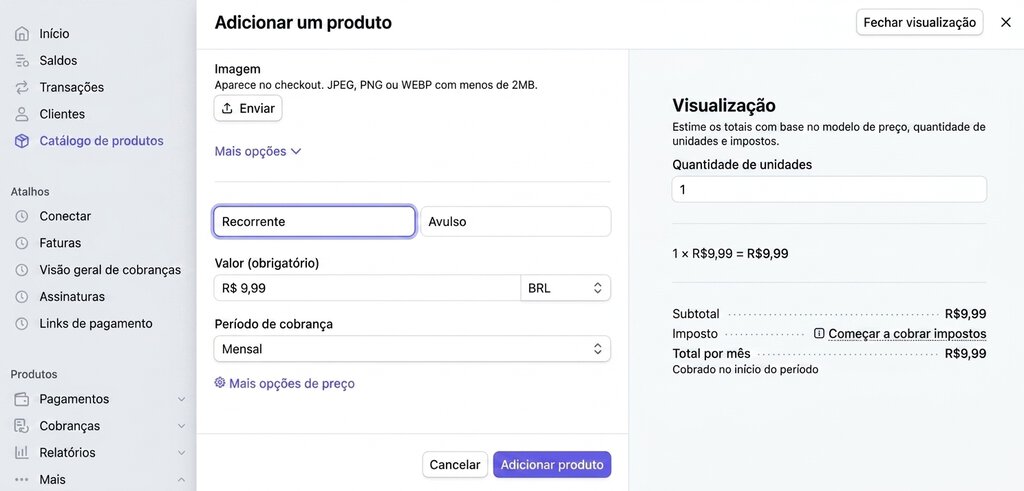Open Assinaturas in the sidebar shortcuts
Viewport: 1024px width, 491px height.
click(72, 296)
